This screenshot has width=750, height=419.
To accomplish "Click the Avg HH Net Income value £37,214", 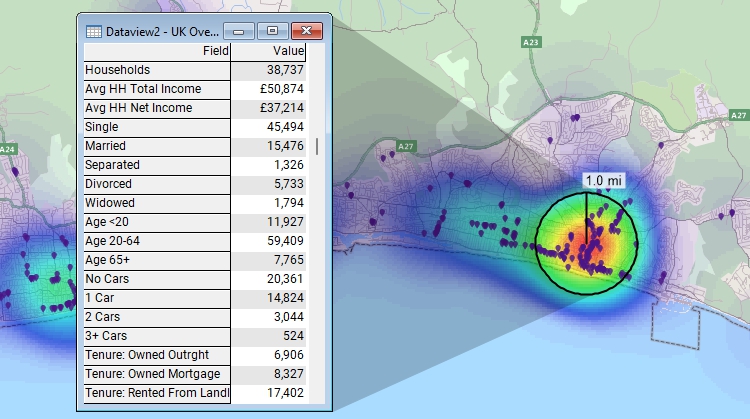I will pyautogui.click(x=268, y=108).
